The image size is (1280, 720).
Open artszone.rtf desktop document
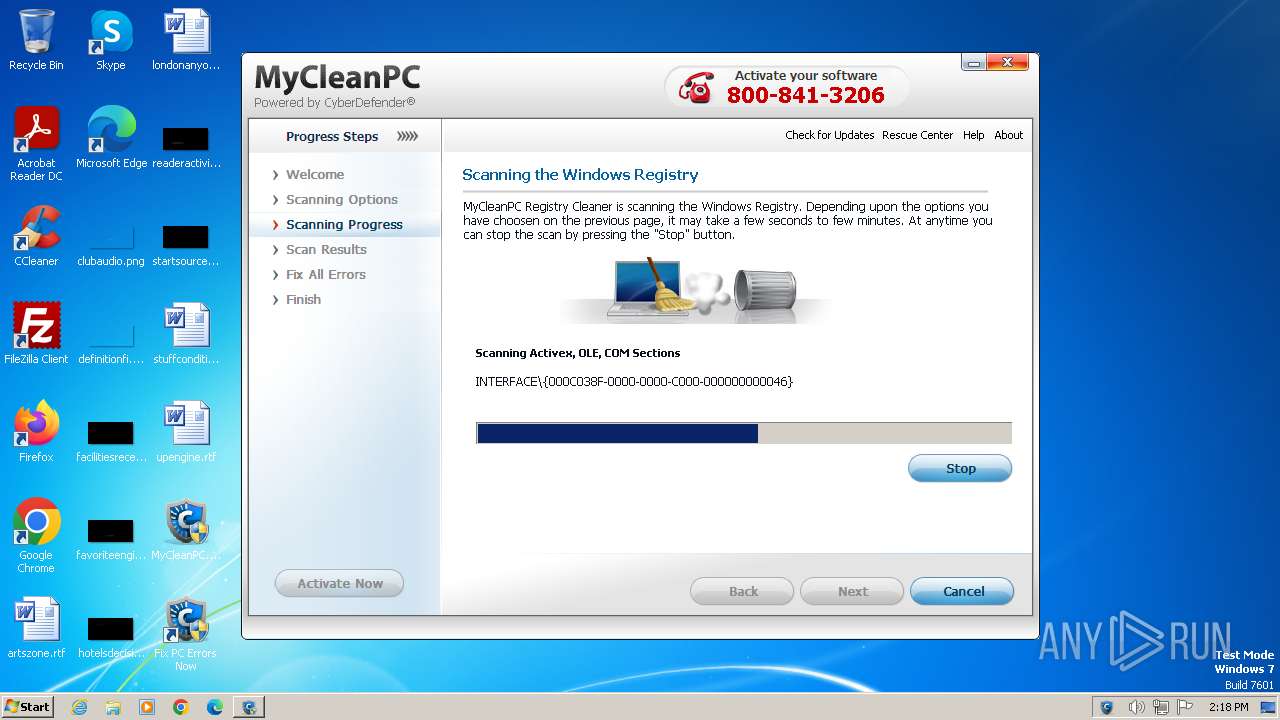click(x=36, y=628)
